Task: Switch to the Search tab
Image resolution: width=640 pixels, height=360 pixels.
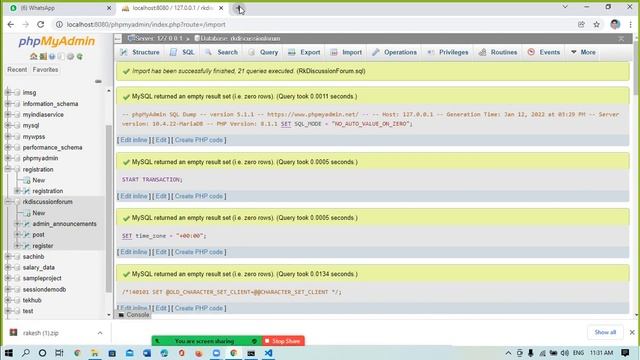Action: (x=221, y=52)
